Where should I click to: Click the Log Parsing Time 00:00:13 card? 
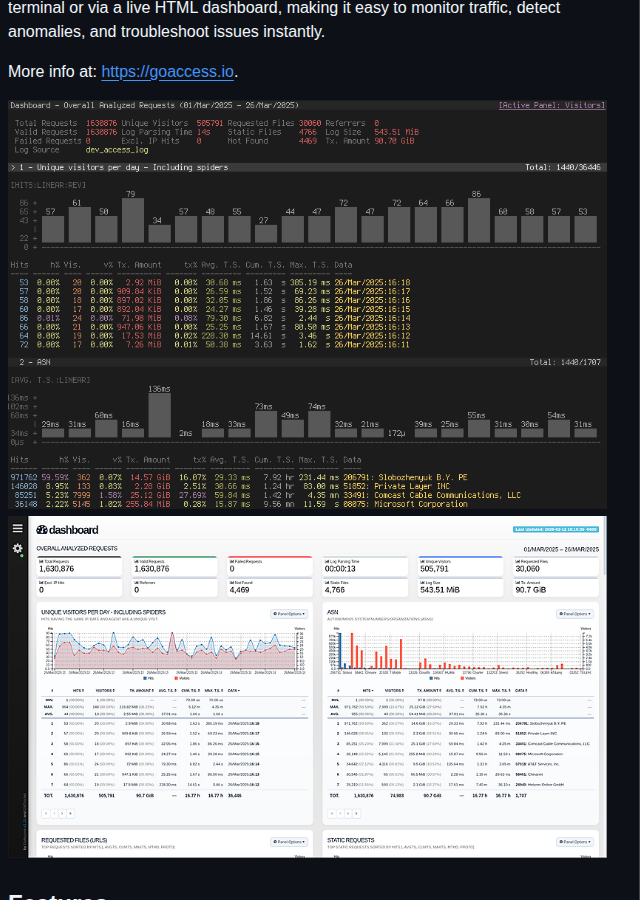coord(365,566)
